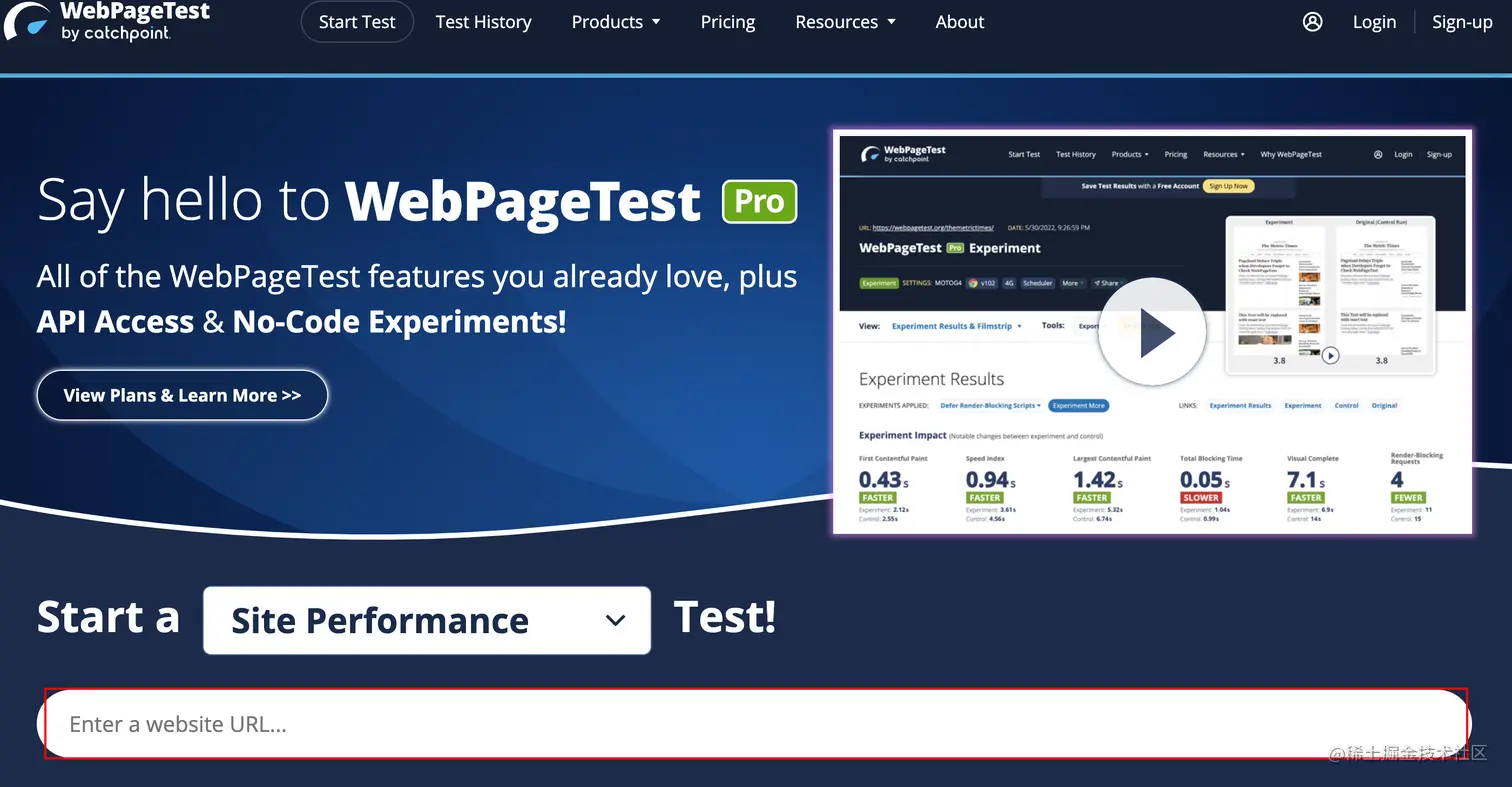Click the Login link

coord(1374,22)
